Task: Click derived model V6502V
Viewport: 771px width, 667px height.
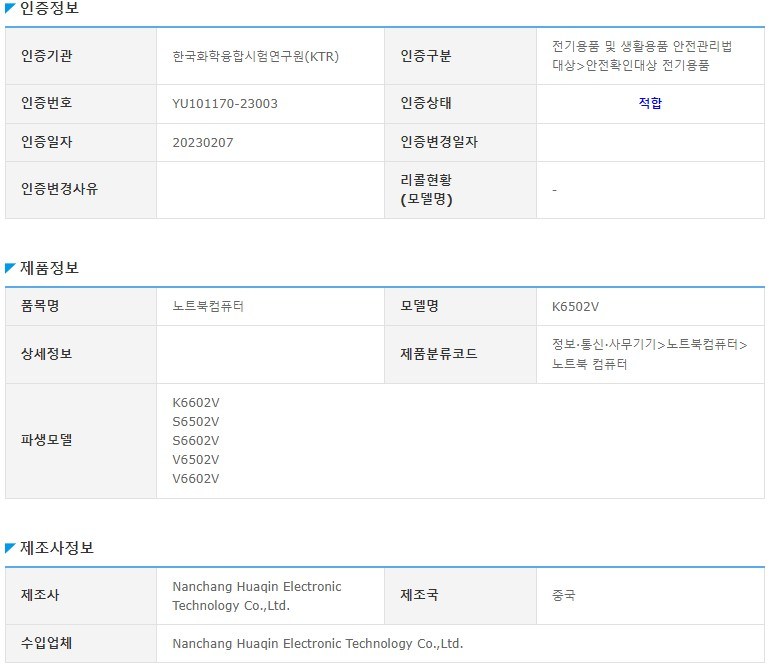Action: pos(195,459)
